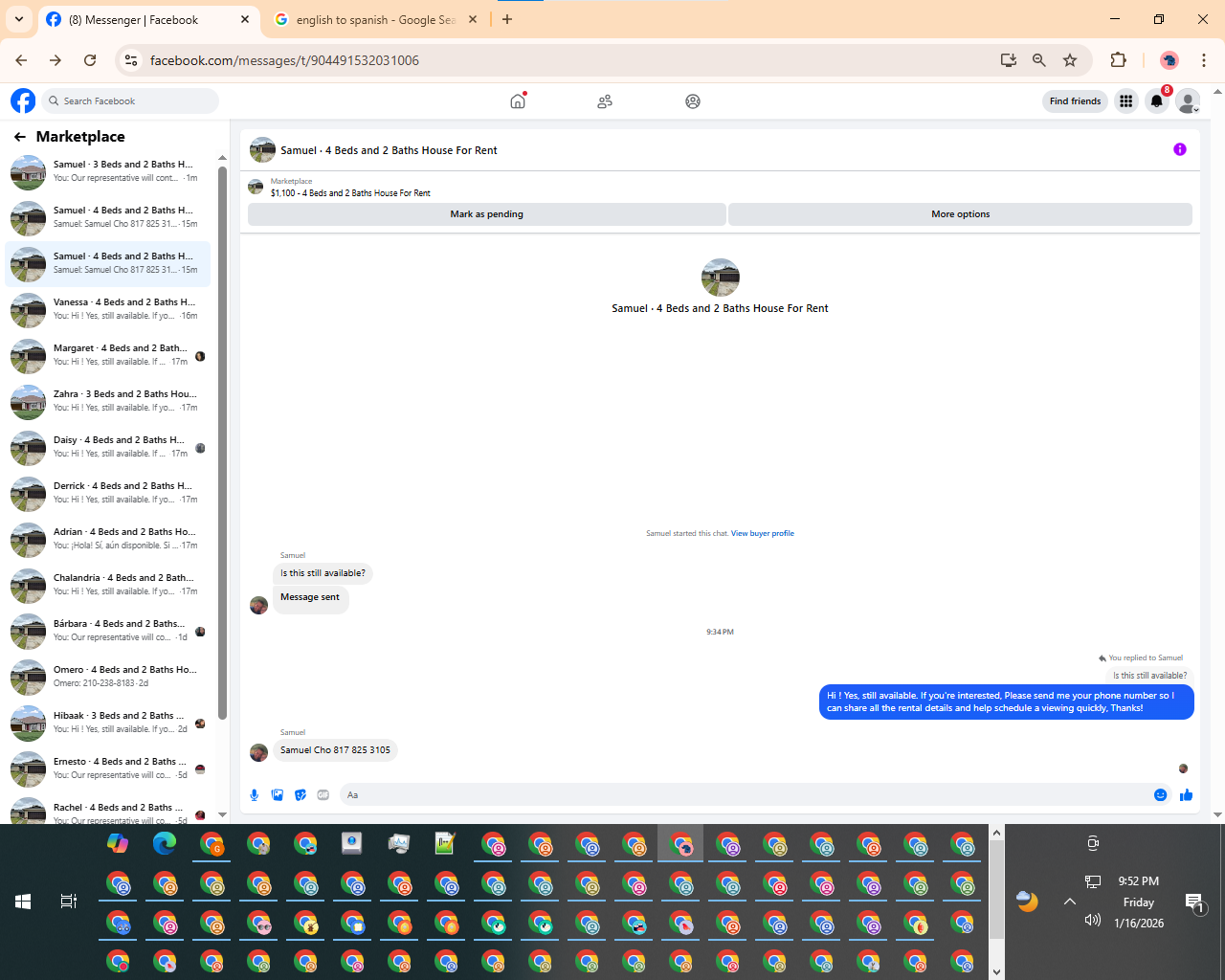Attach a file with the photo icon
Screen dimensions: 1225x980
point(278,794)
